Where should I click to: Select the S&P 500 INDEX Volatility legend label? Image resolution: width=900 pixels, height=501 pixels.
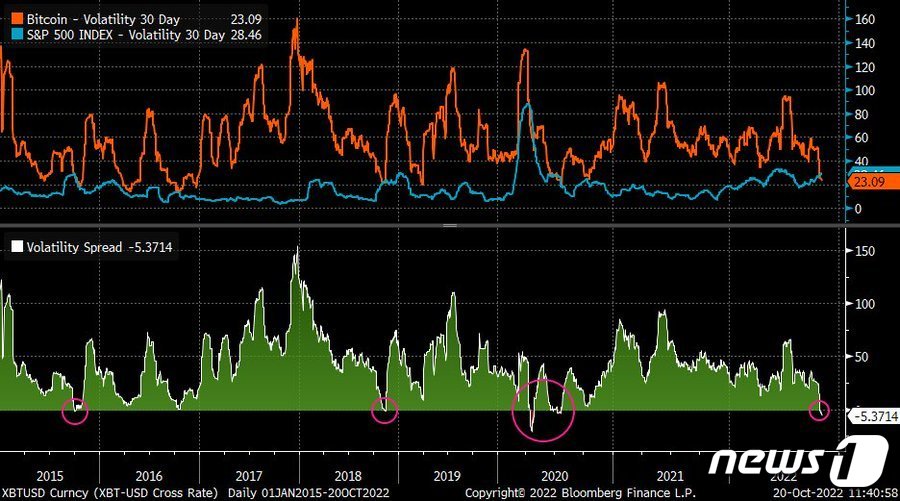[x=126, y=34]
